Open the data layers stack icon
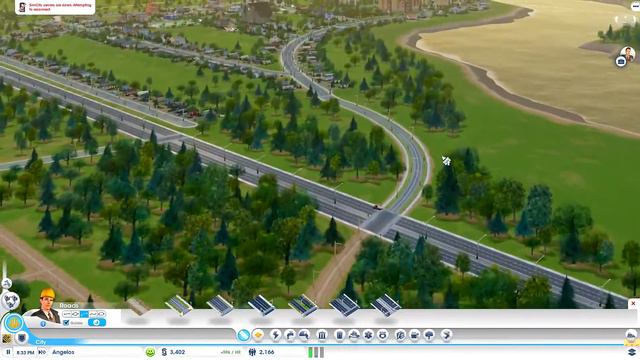 (x=632, y=352)
